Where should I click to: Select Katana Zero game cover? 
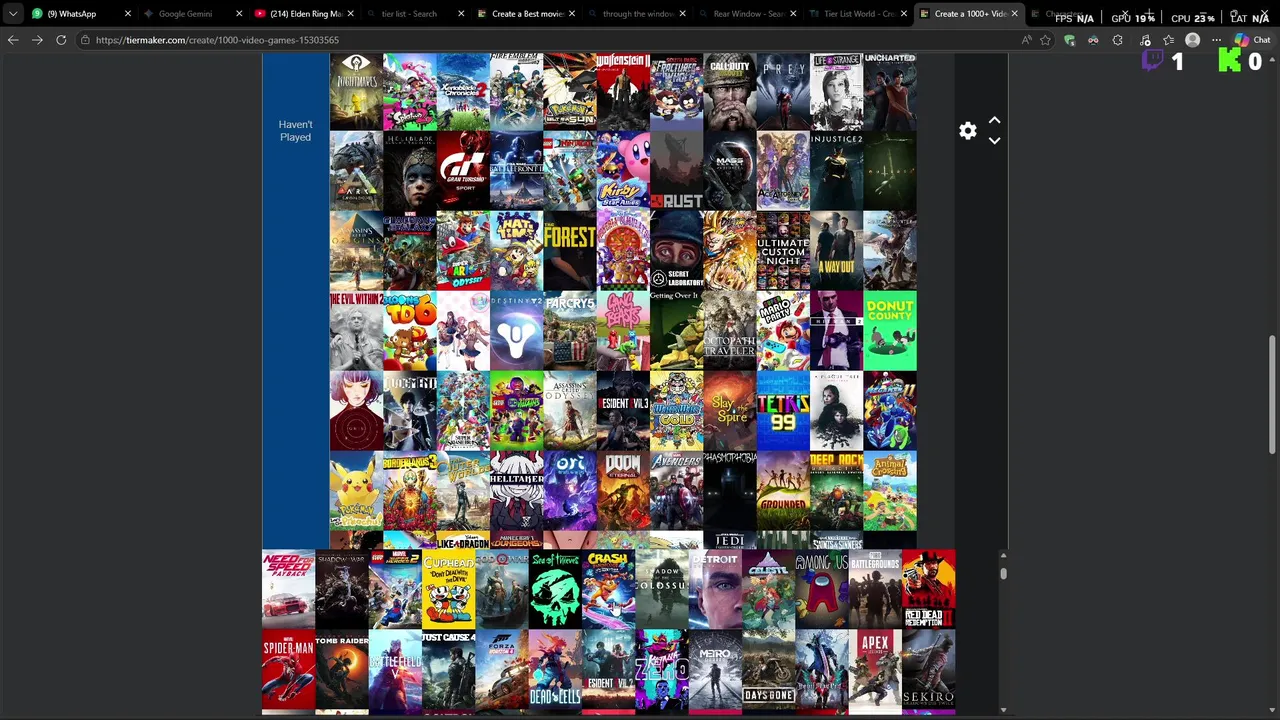click(662, 669)
